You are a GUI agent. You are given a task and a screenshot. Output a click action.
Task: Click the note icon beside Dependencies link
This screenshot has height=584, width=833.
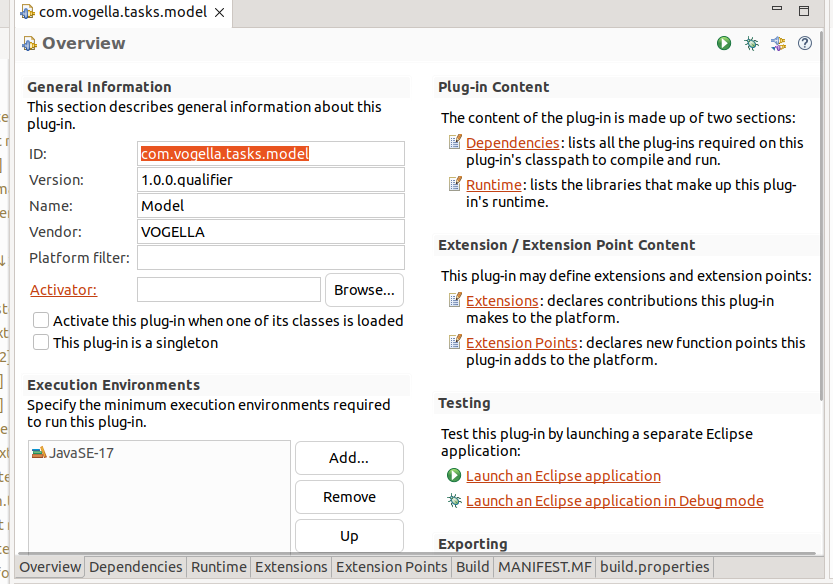(455, 142)
